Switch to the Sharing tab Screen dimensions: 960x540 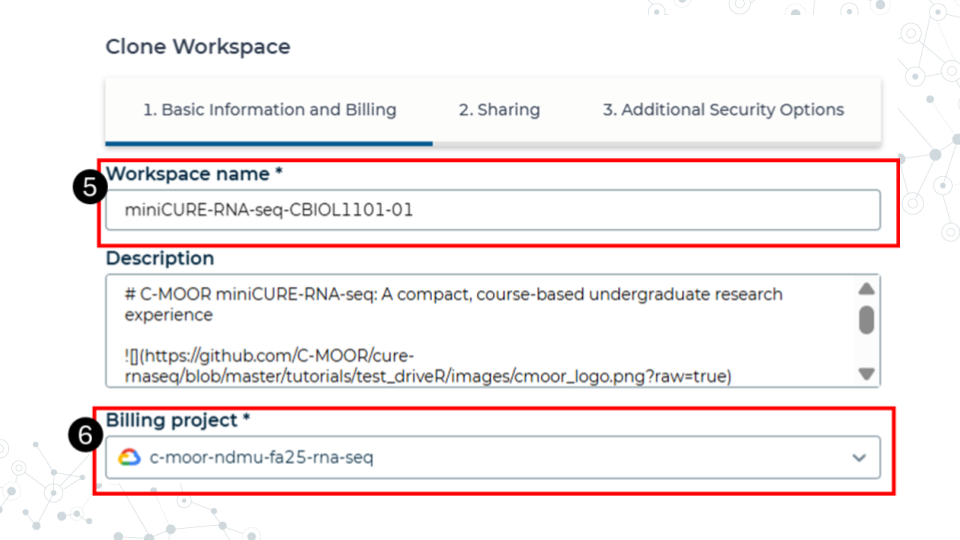click(x=499, y=110)
